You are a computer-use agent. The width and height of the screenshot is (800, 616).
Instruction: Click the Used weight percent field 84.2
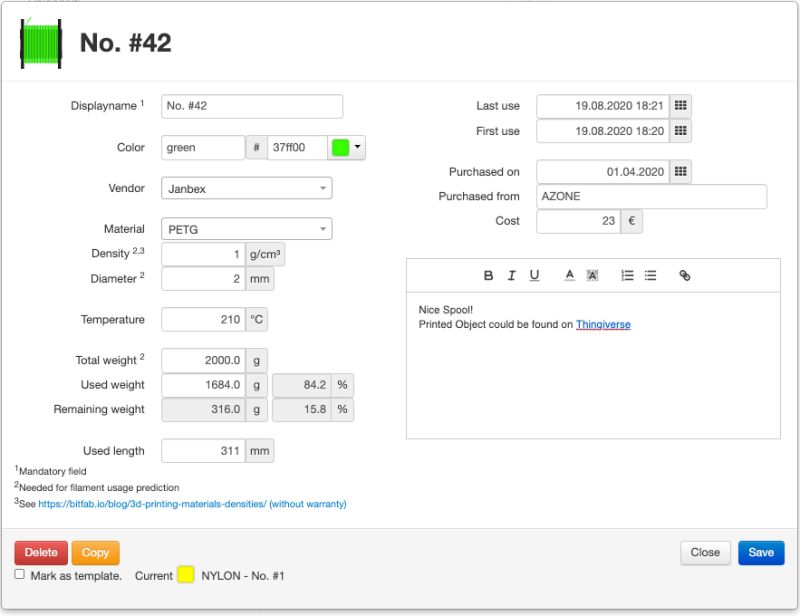tap(302, 385)
